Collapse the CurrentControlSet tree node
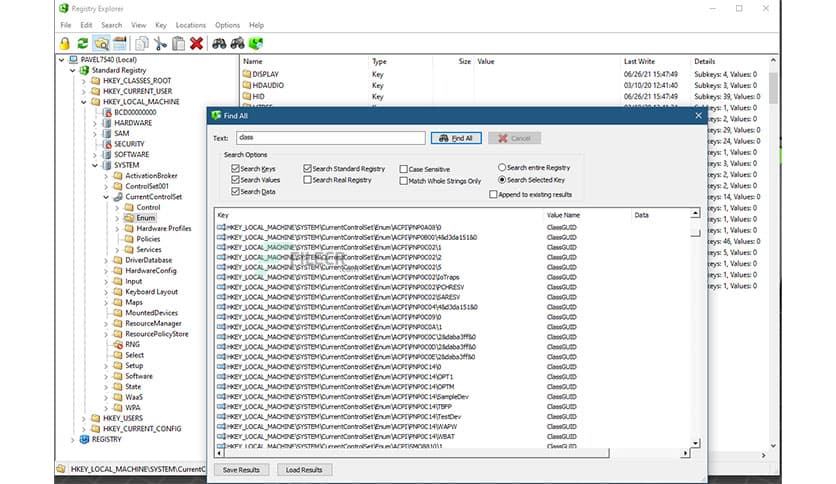Image resolution: width=836 pixels, height=484 pixels. click(106, 197)
